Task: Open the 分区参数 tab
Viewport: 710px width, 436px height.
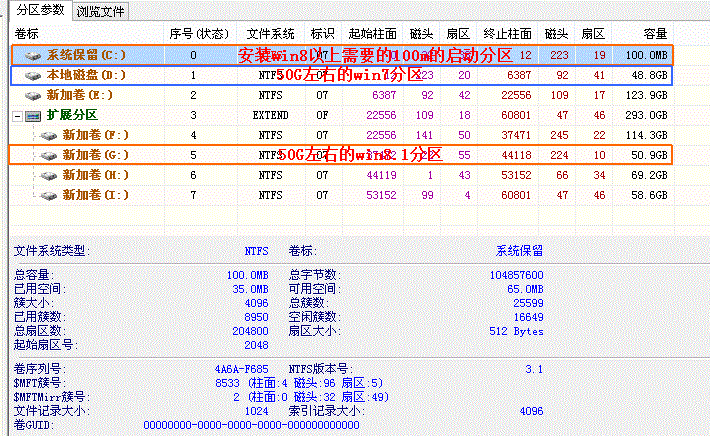Action: tap(40, 11)
